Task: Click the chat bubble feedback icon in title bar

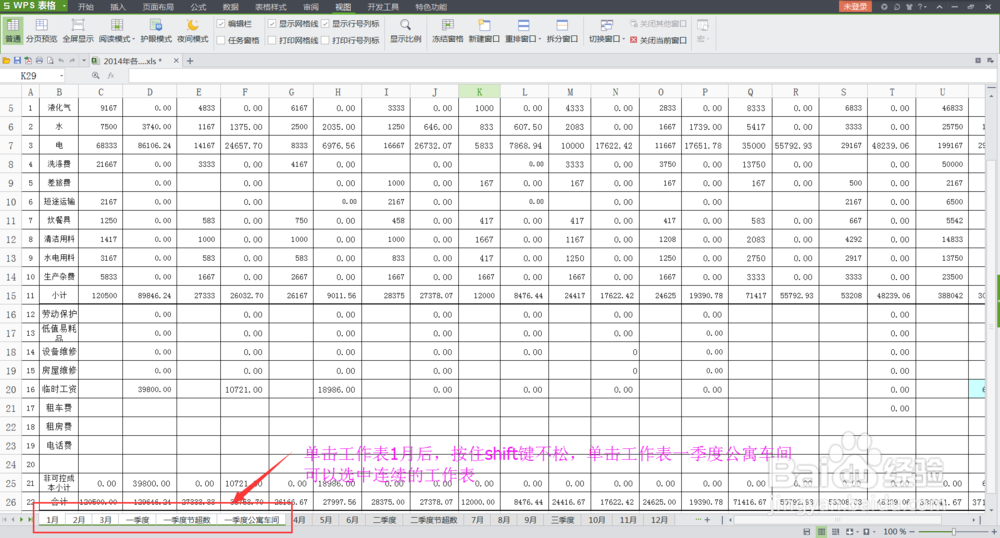Action: 897,6
